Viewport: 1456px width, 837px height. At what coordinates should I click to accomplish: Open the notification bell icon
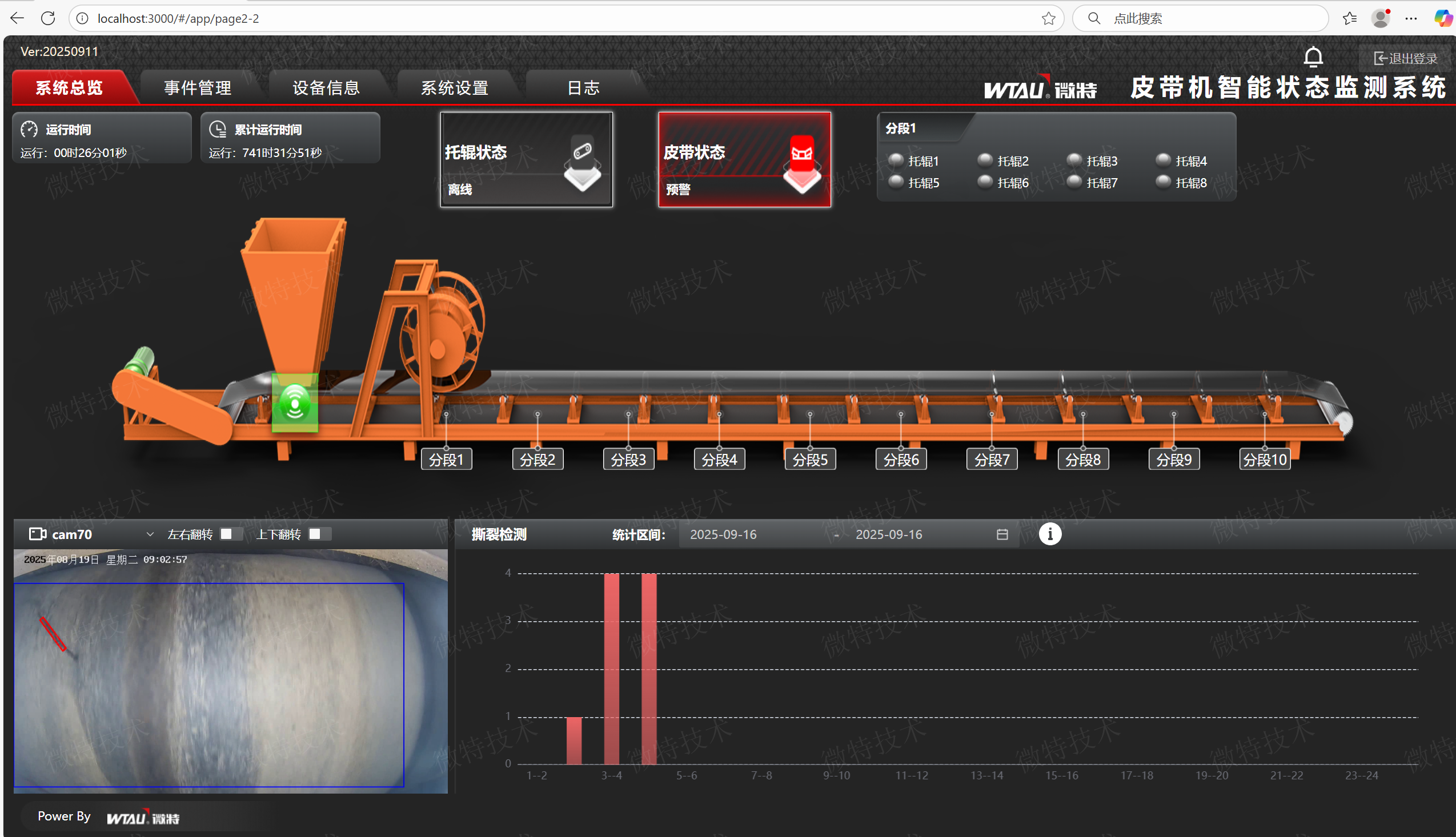click(1314, 57)
